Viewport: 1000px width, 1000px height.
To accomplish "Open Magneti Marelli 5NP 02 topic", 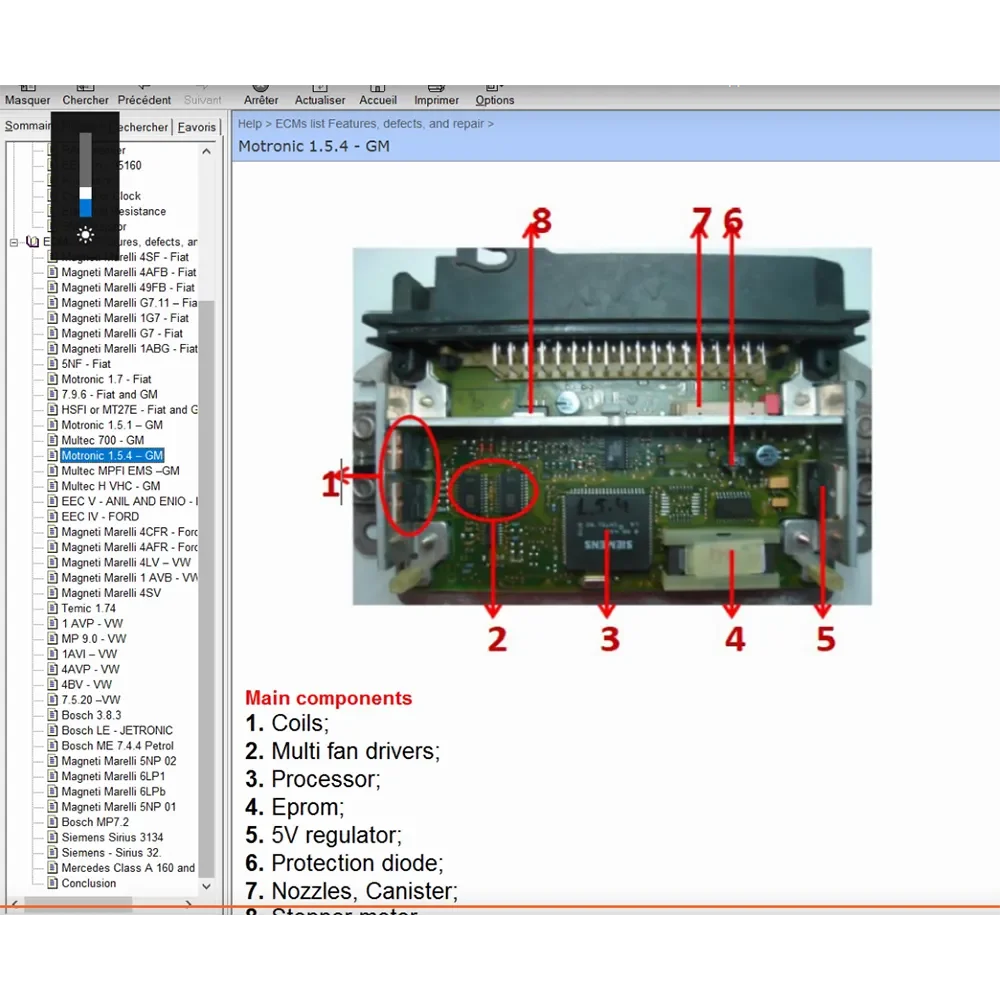I will pos(119,761).
